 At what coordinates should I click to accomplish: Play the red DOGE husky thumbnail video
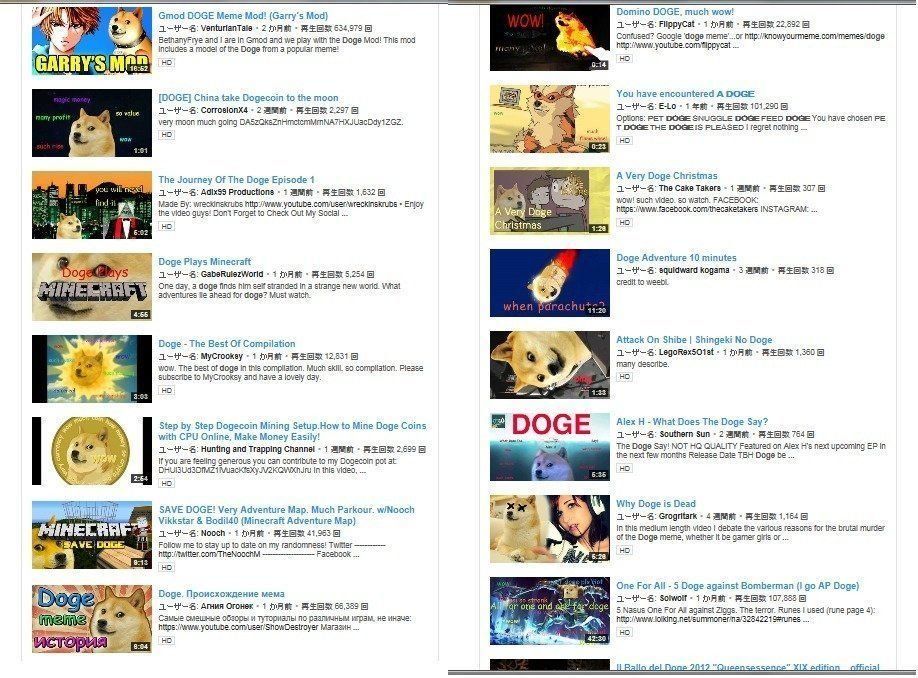tap(549, 448)
